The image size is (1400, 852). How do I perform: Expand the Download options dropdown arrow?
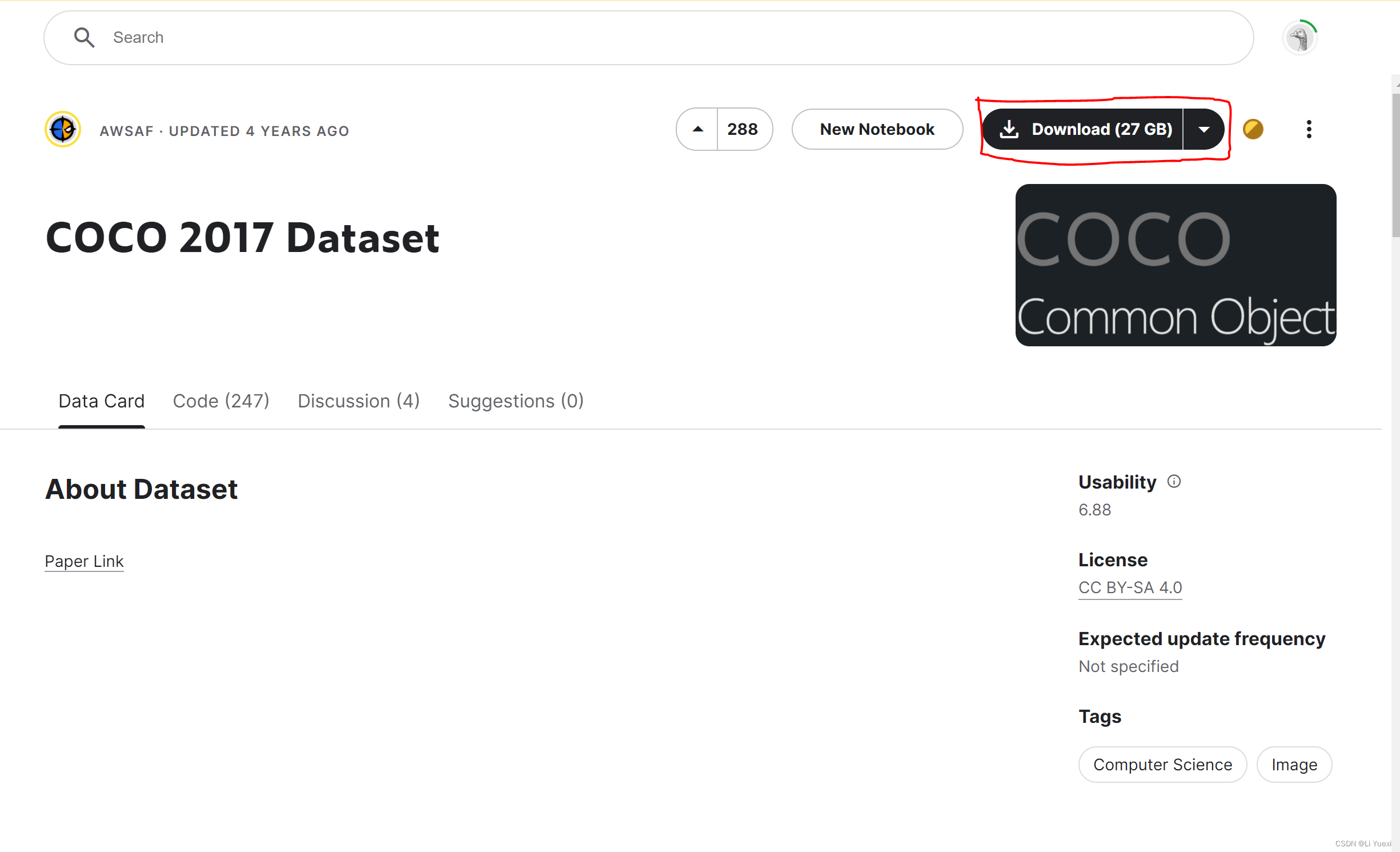1204,129
